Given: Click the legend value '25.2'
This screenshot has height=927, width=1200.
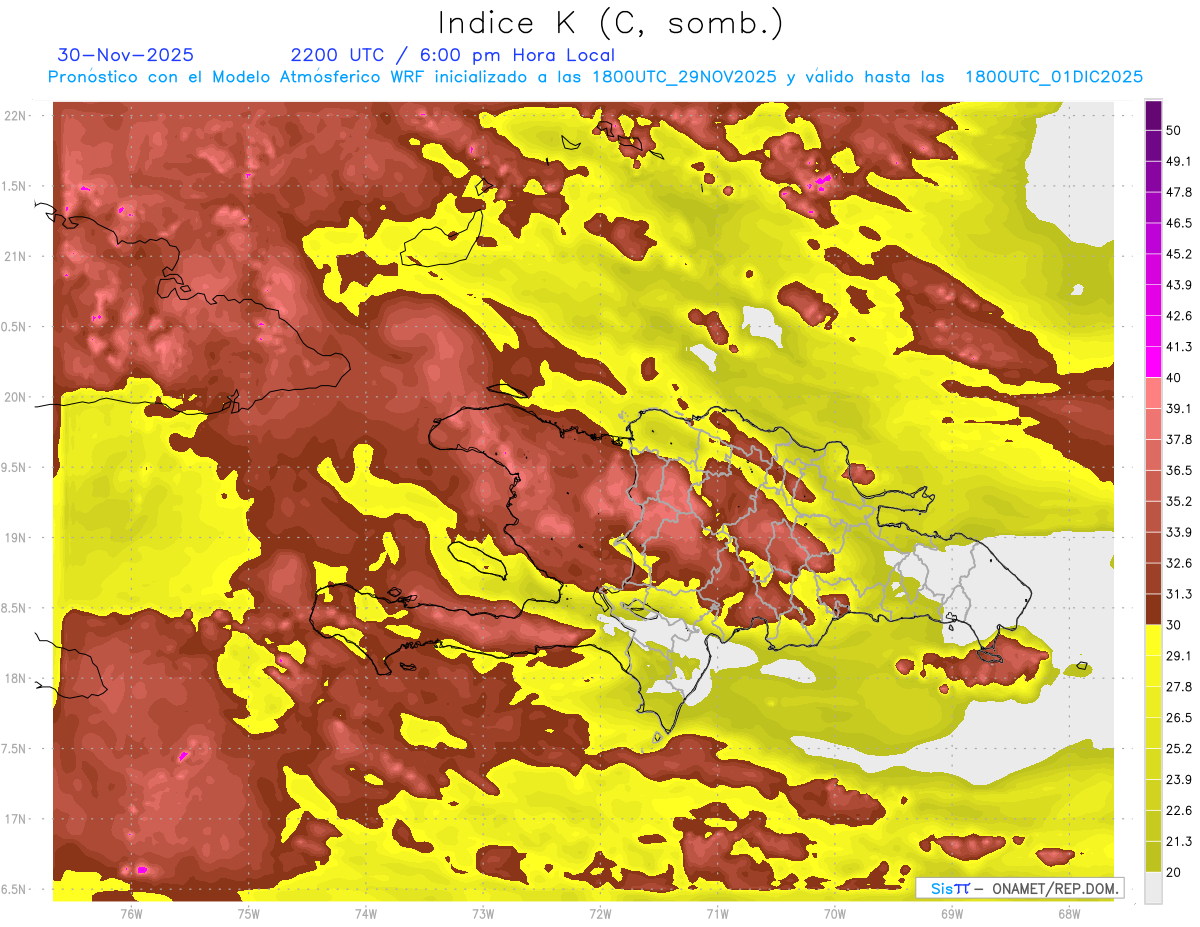Looking at the screenshot, I should [x=1179, y=748].
